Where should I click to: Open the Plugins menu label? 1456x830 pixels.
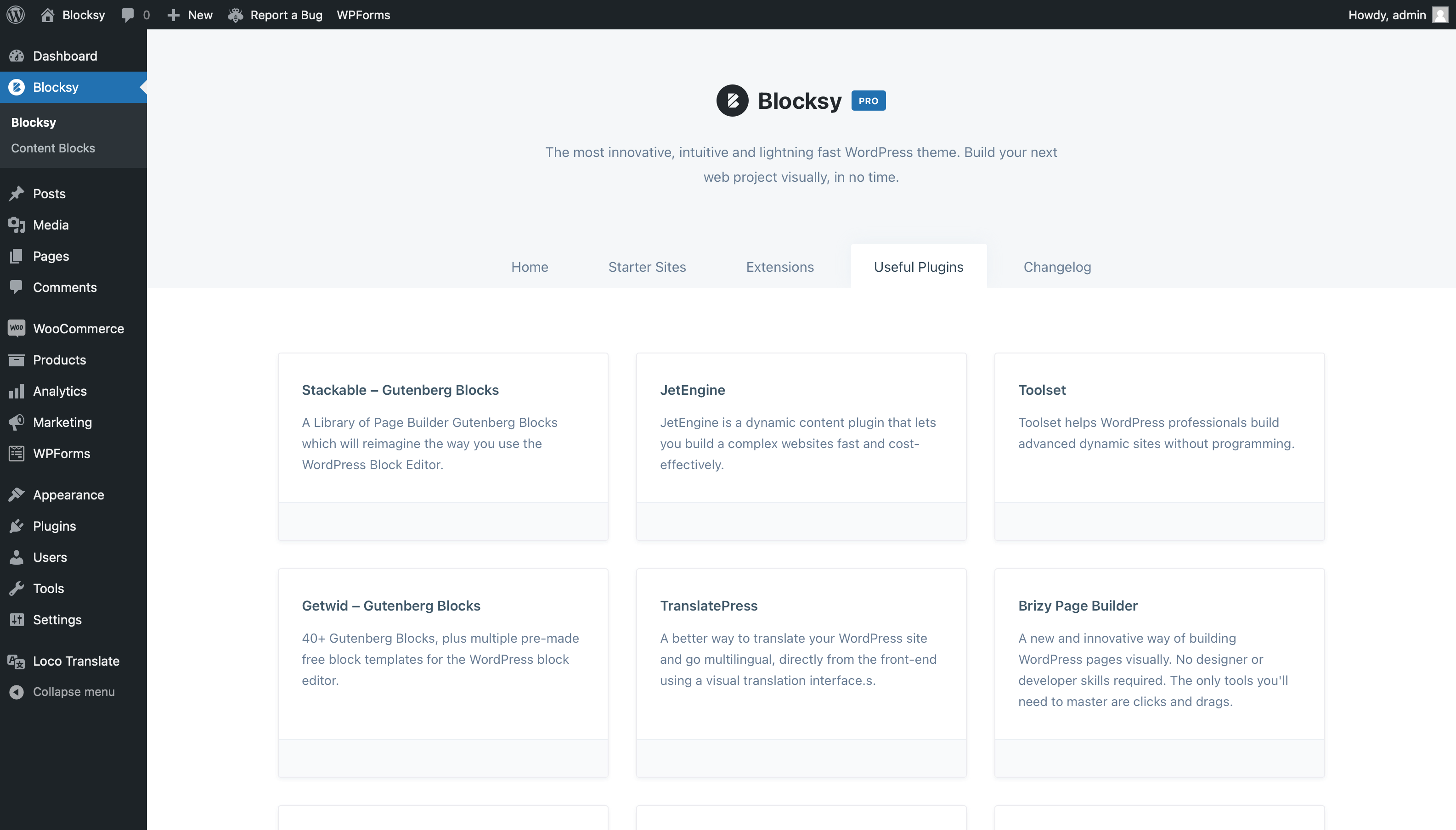54,526
